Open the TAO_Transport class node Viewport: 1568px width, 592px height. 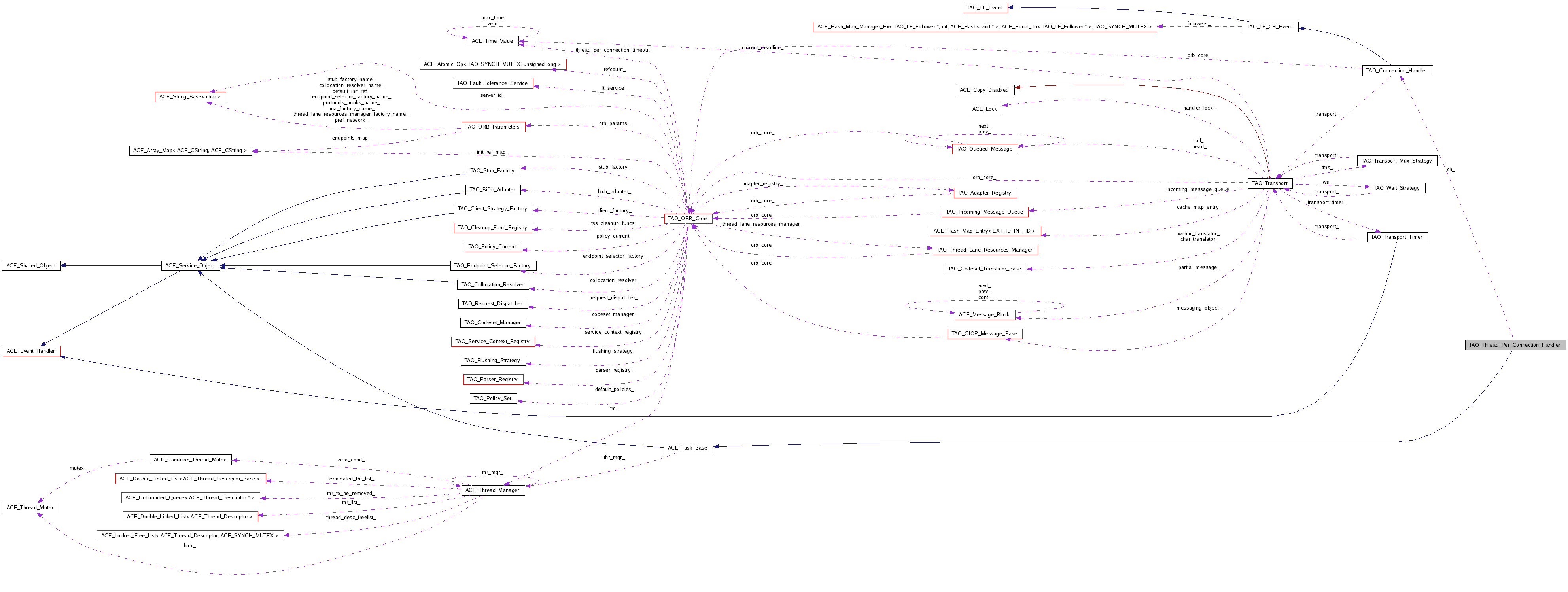(x=1269, y=183)
